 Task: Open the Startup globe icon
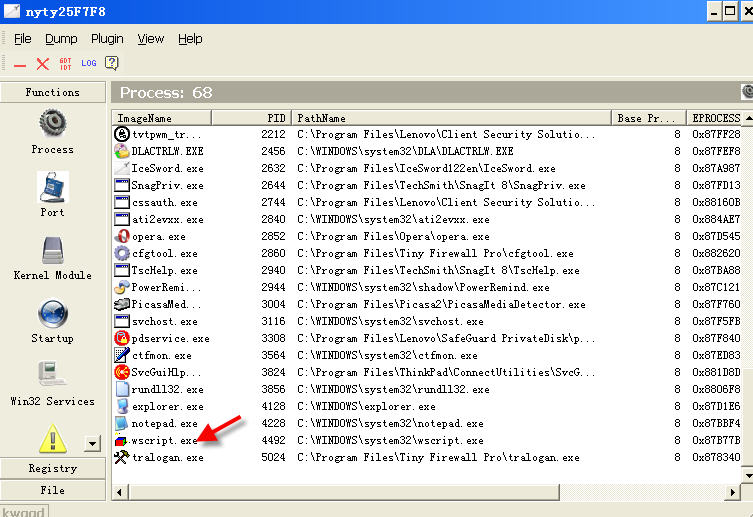click(52, 313)
